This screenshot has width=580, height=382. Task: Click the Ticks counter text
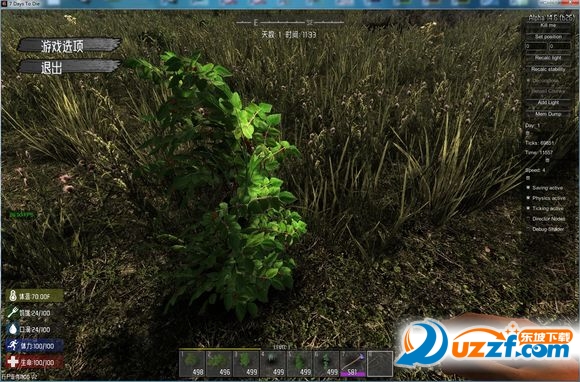click(x=540, y=143)
